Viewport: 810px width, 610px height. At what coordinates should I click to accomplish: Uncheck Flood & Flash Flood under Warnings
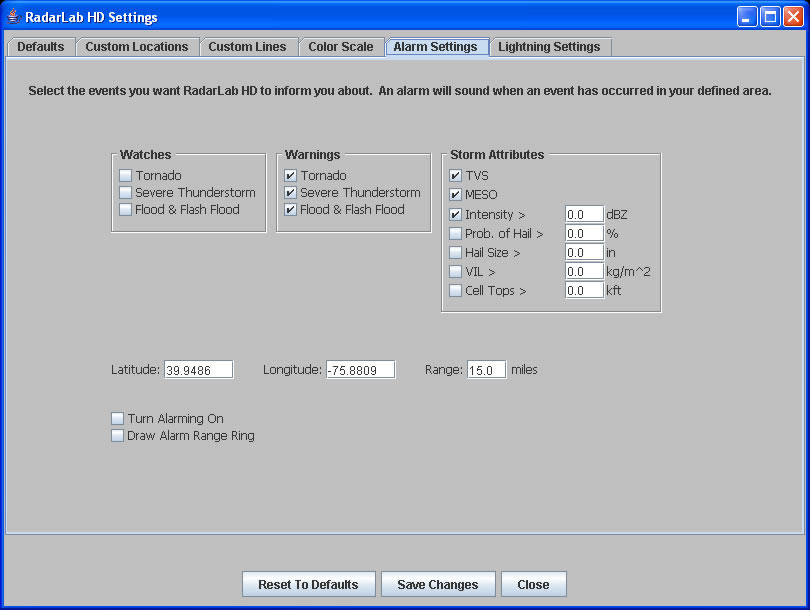click(x=290, y=210)
